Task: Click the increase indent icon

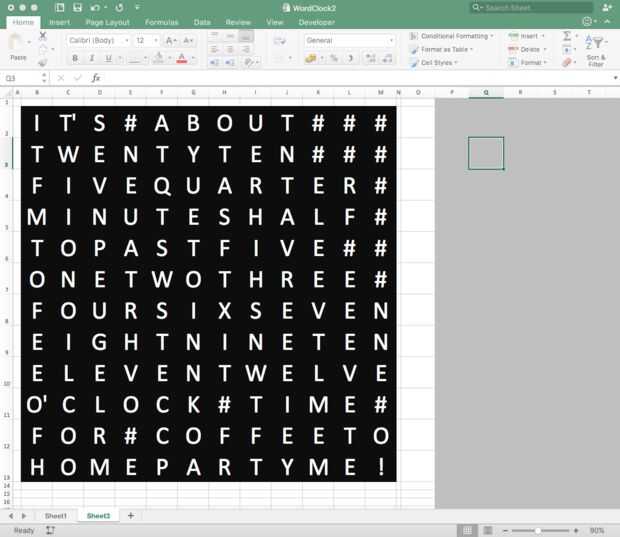Action: [230, 62]
